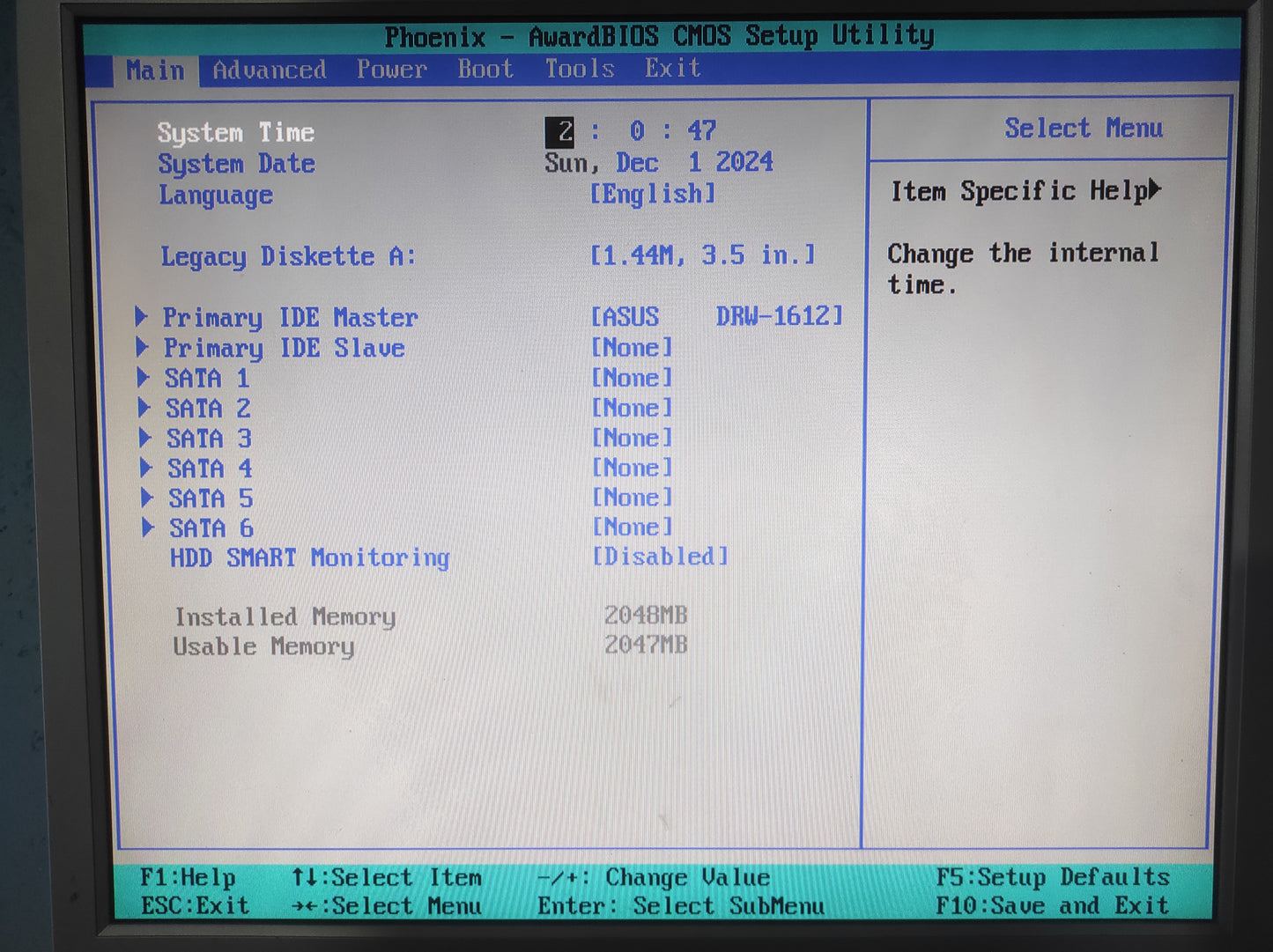
Task: Select the System Date value
Action: 658,163
